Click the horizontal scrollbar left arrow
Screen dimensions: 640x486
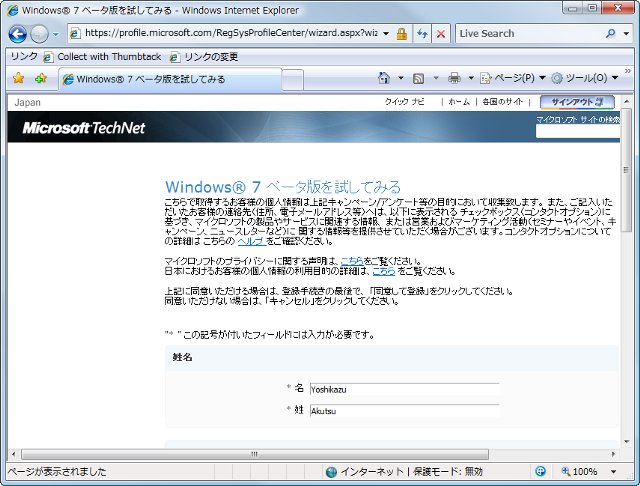pos(13,454)
